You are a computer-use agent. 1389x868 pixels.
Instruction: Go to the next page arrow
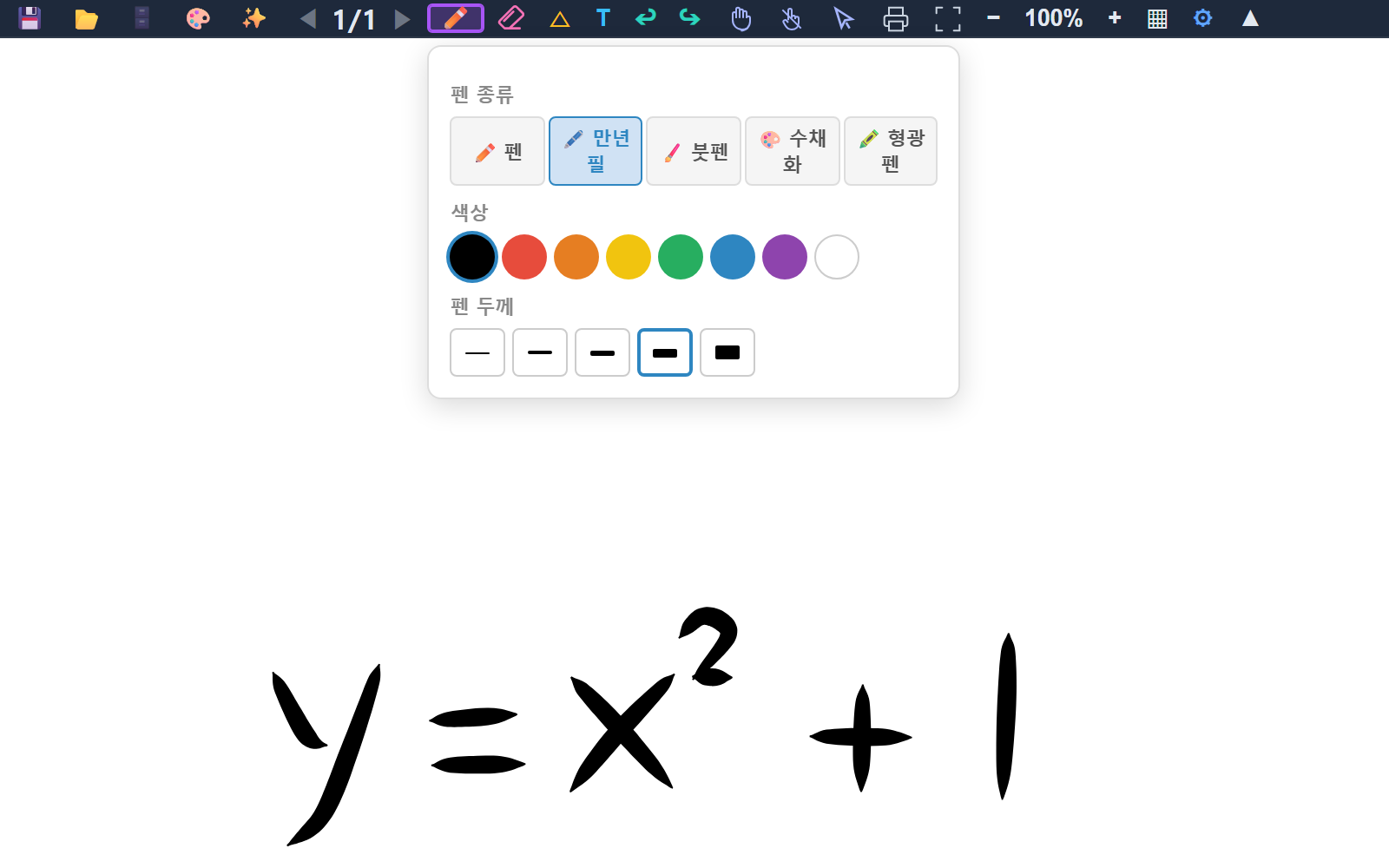point(402,18)
